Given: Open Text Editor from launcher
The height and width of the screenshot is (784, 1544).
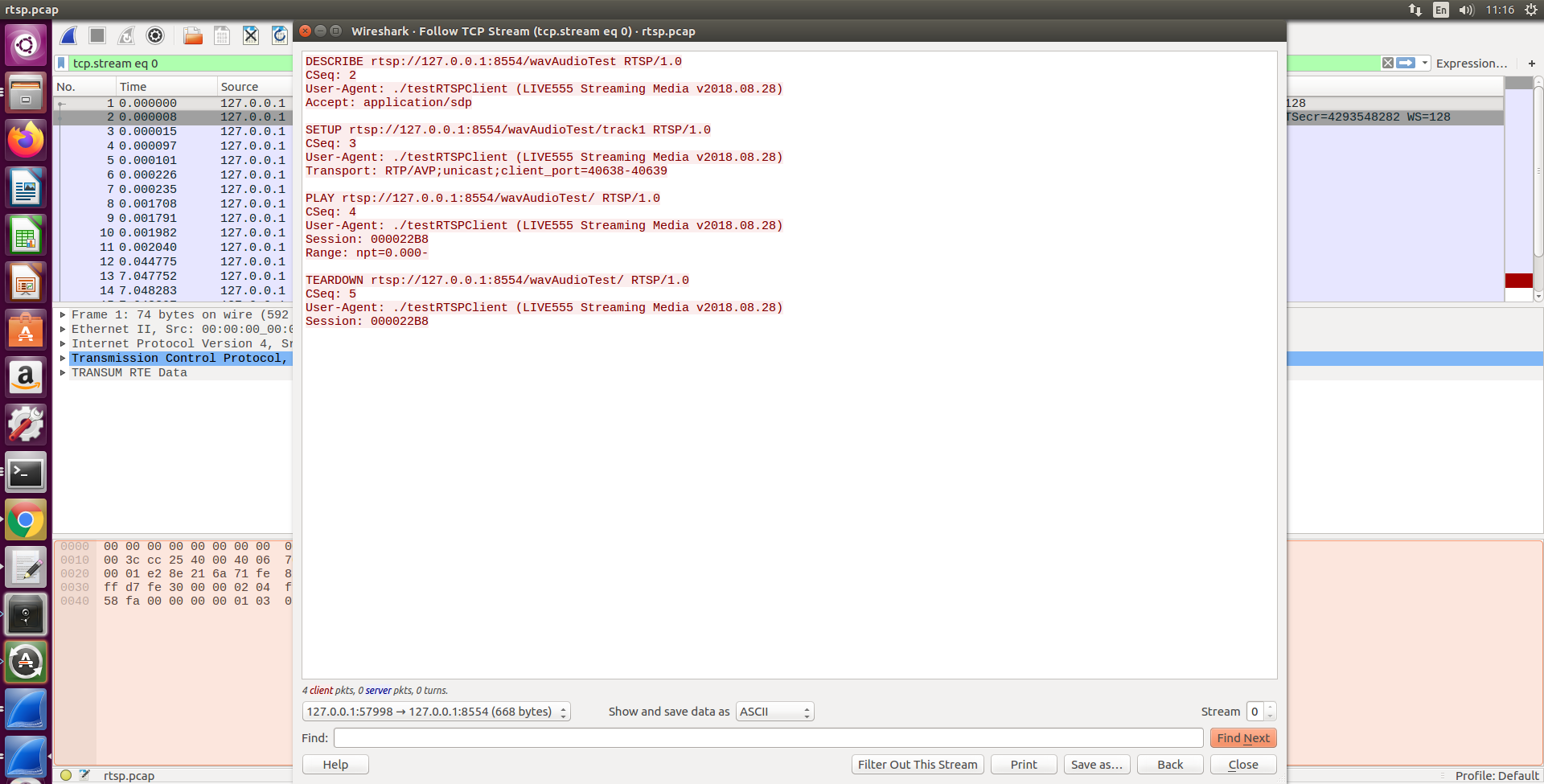Looking at the screenshot, I should coord(26,567).
